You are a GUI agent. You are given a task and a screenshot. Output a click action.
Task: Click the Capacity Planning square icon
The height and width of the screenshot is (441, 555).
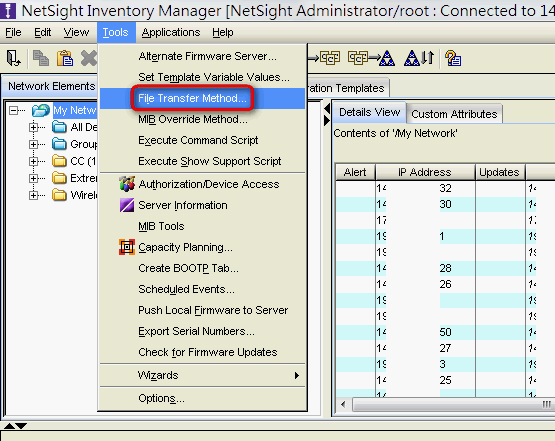127,247
